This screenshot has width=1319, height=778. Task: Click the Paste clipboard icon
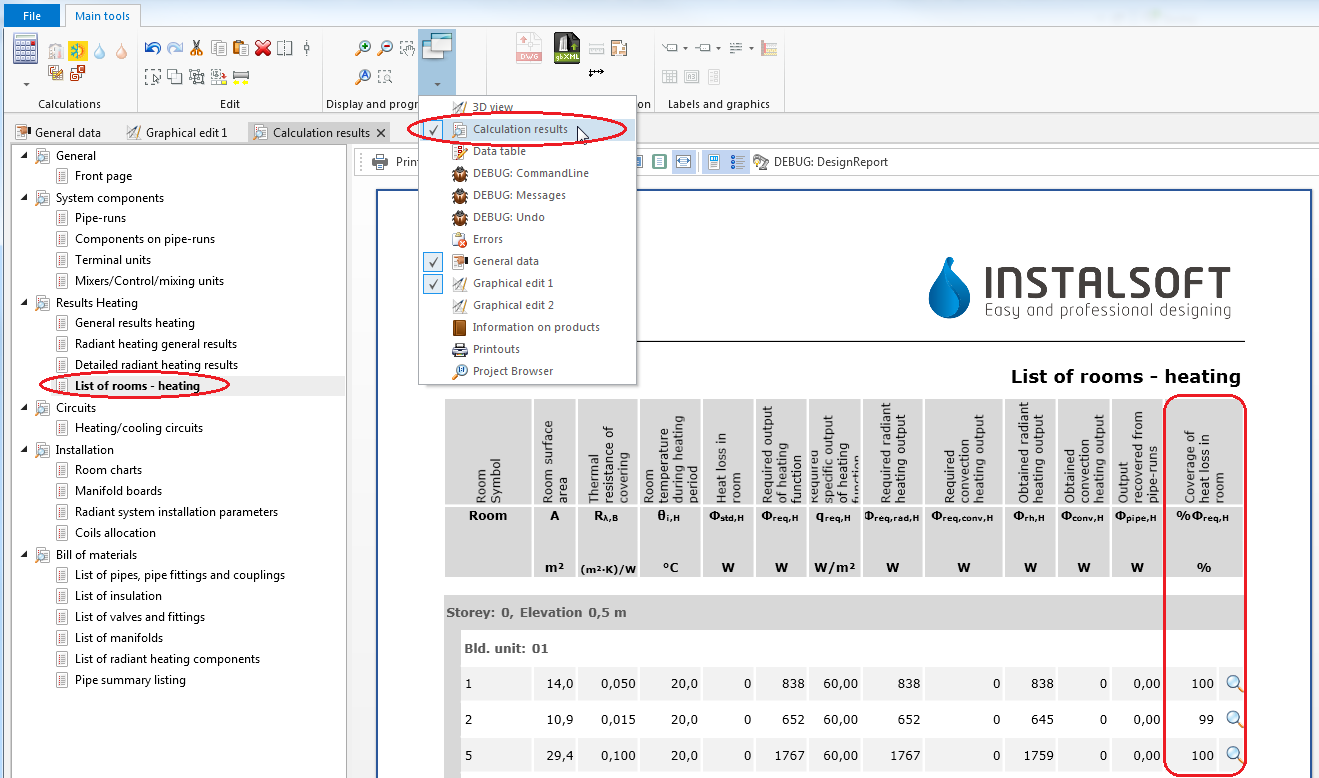240,48
